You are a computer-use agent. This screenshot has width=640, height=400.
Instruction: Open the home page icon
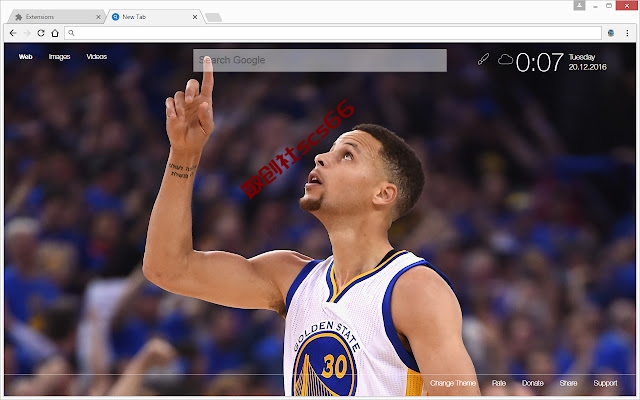55,33
